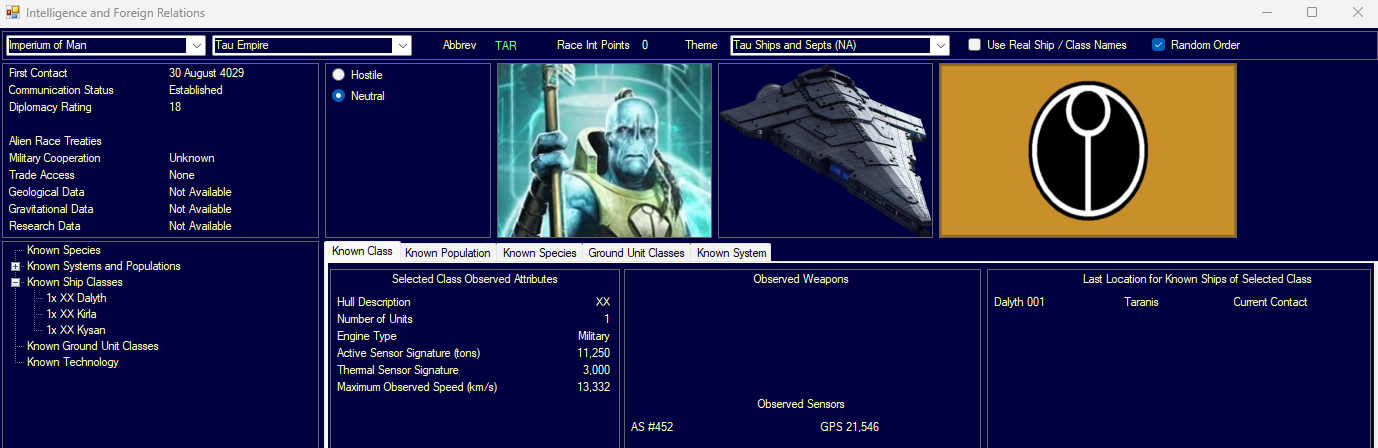Switch to the Known Population tab
1378x448 pixels.
click(448, 253)
